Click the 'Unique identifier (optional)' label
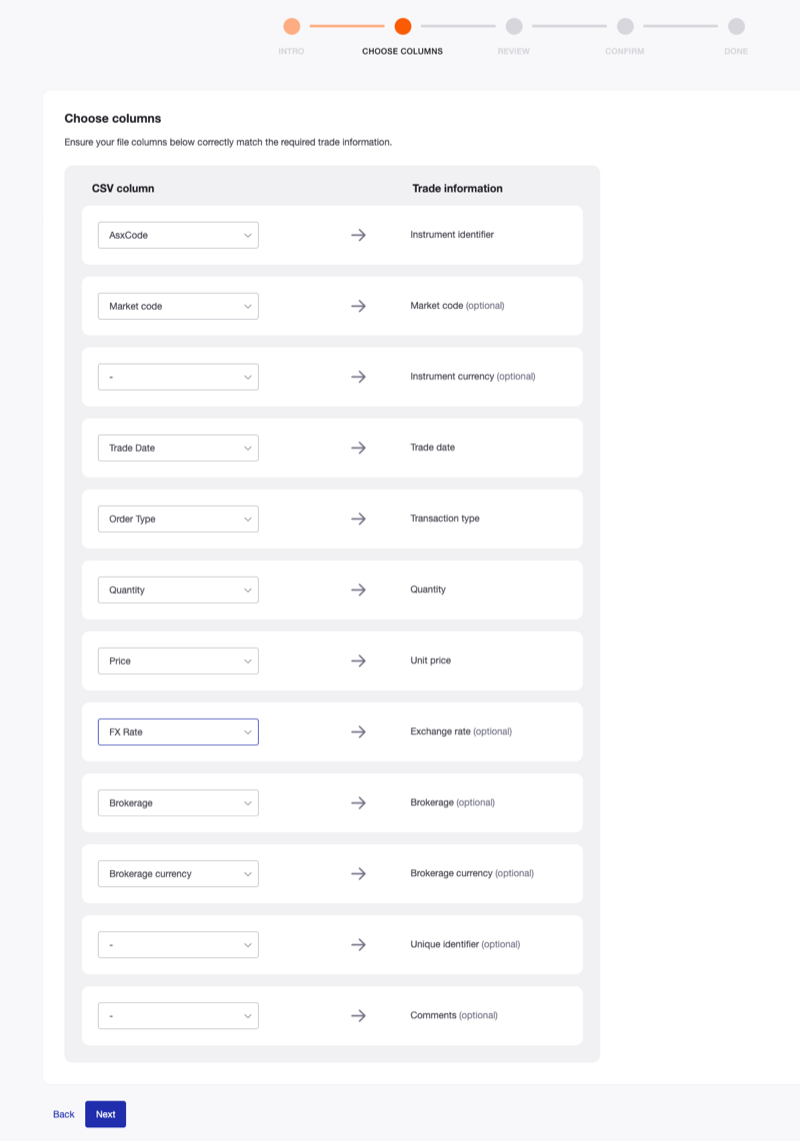This screenshot has height=1141, width=800. coord(465,944)
